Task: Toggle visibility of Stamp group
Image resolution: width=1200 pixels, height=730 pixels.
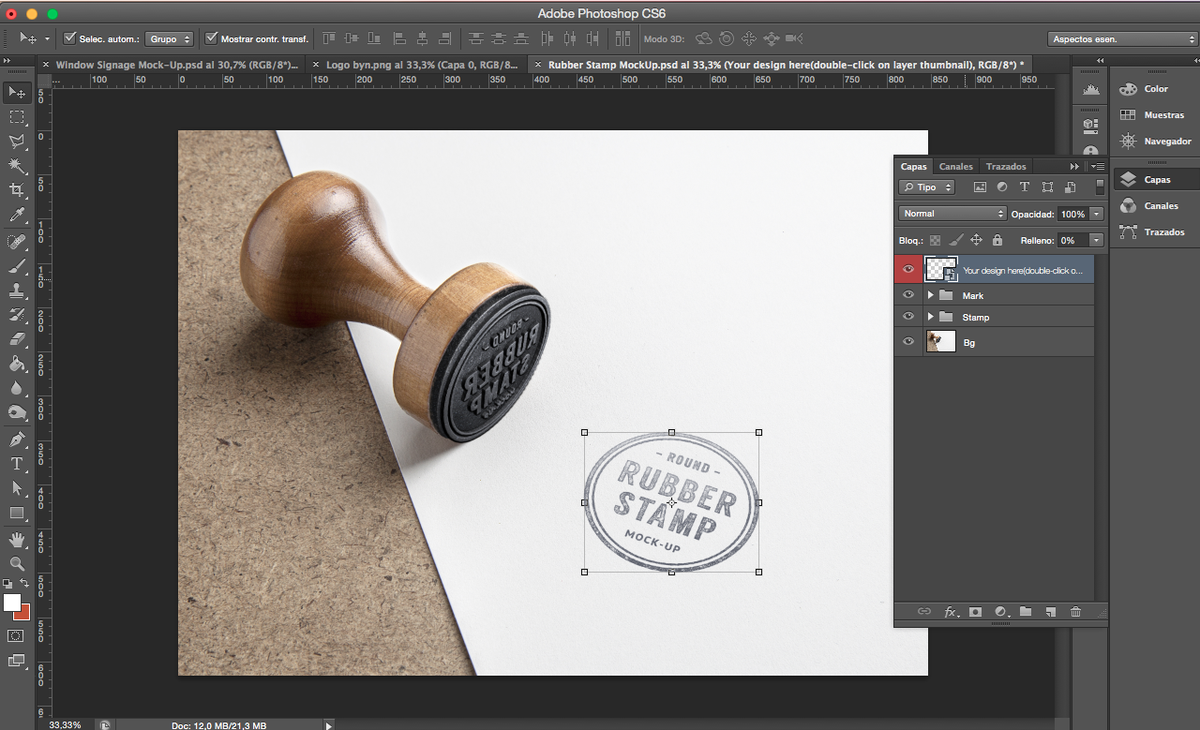Action: click(908, 317)
